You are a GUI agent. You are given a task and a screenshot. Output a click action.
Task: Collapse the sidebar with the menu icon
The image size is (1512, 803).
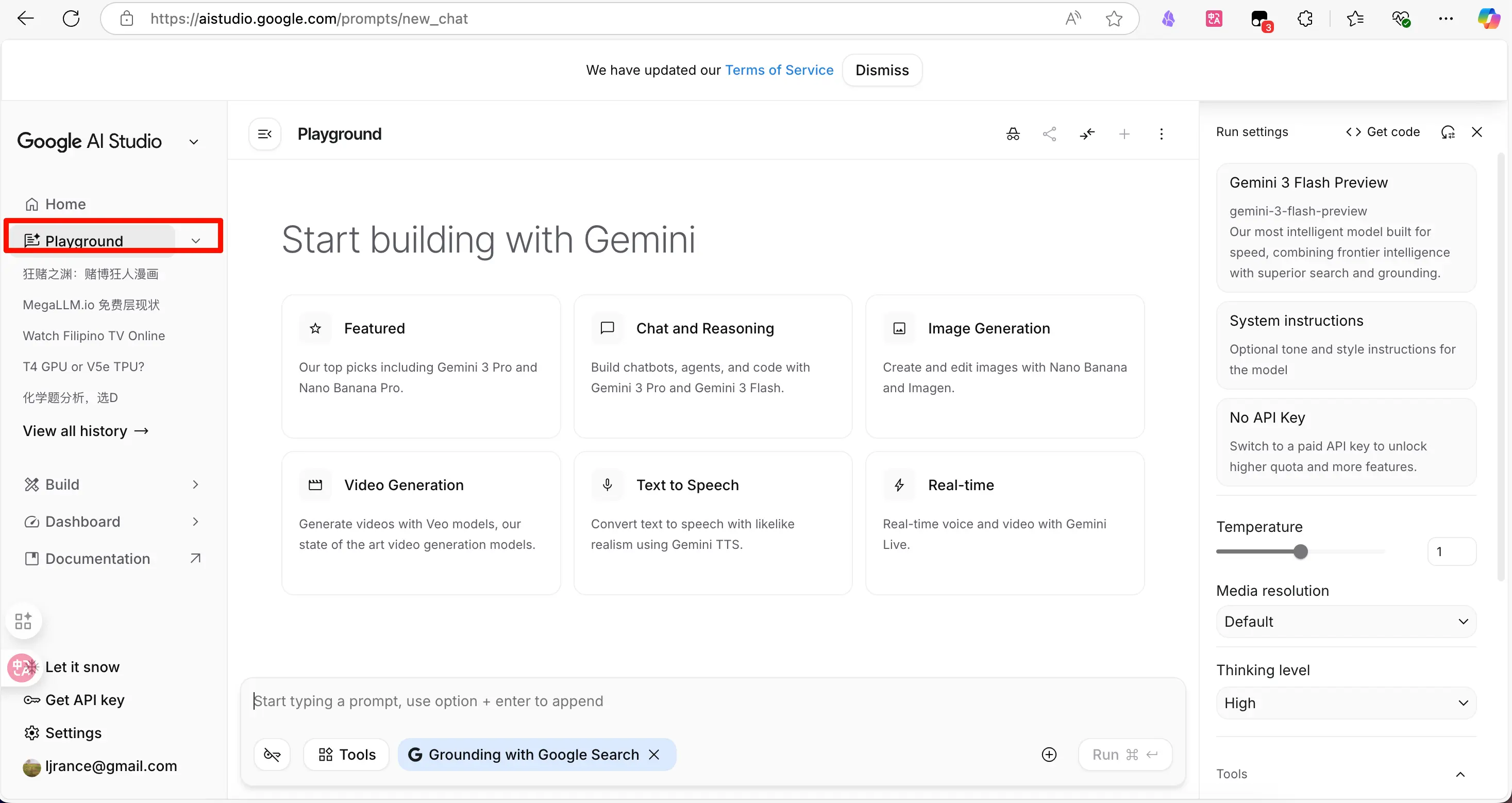pyautogui.click(x=265, y=134)
